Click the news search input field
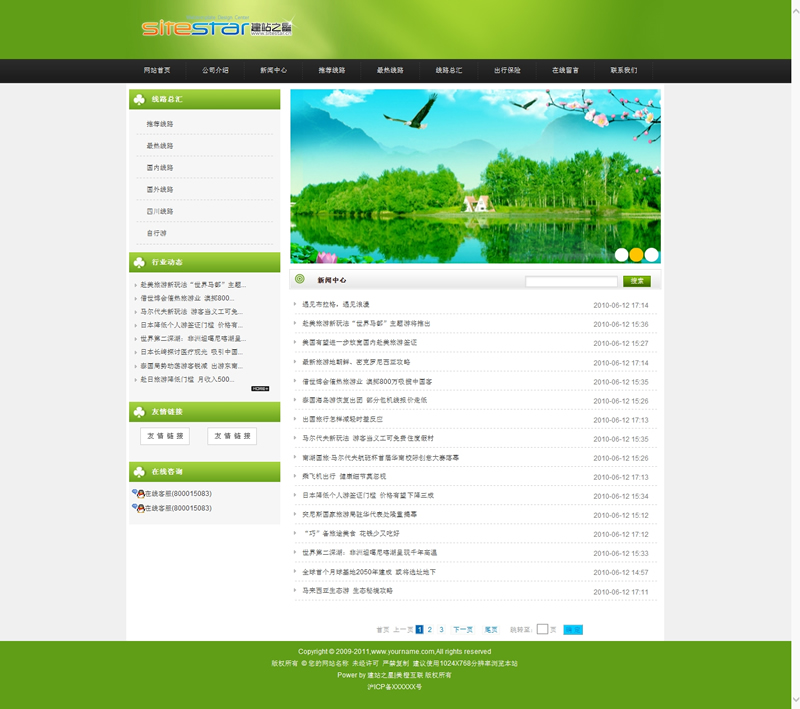This screenshot has width=800, height=709. click(x=571, y=281)
